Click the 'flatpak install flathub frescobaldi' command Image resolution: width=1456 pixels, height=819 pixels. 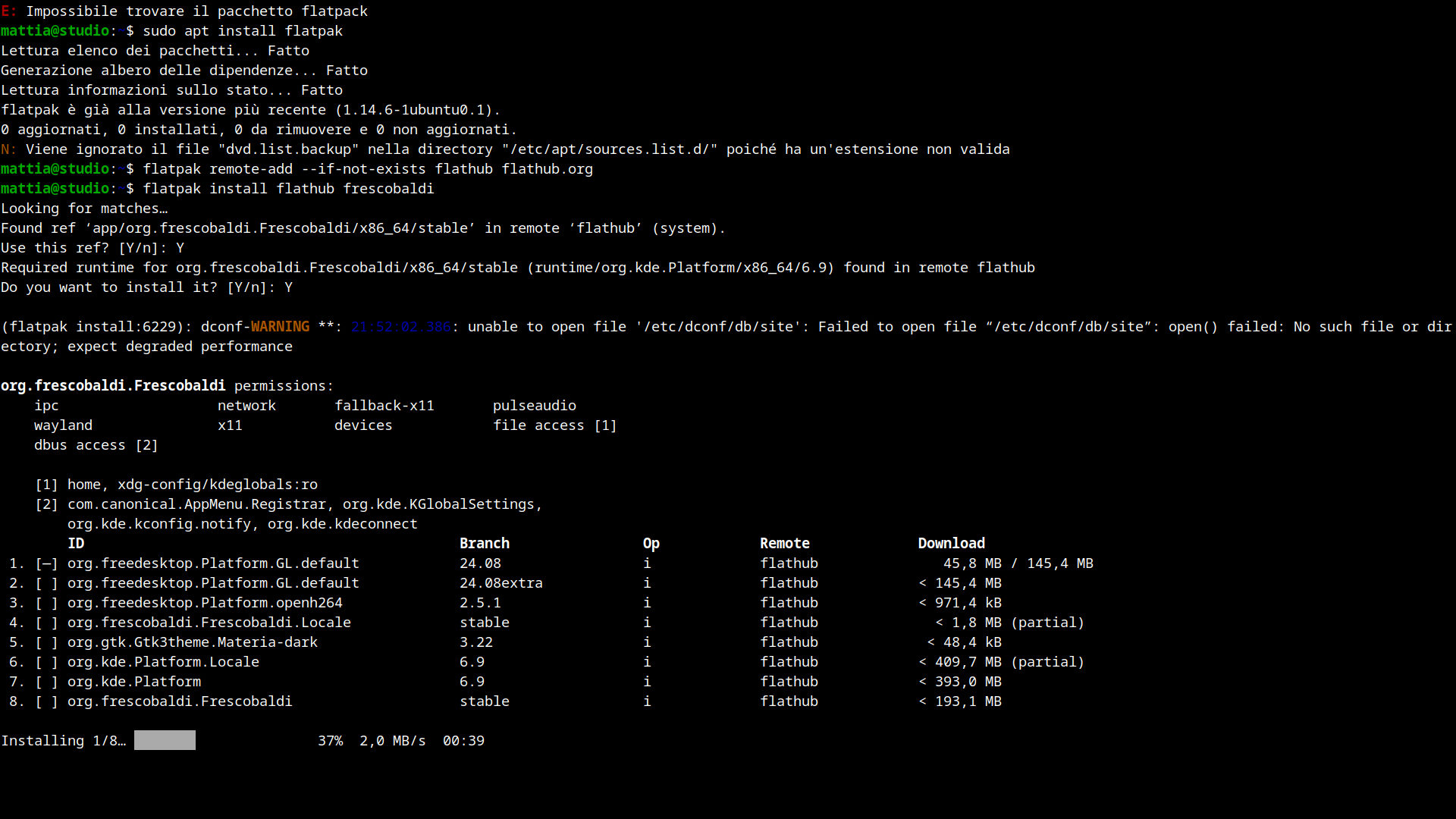pos(288,189)
